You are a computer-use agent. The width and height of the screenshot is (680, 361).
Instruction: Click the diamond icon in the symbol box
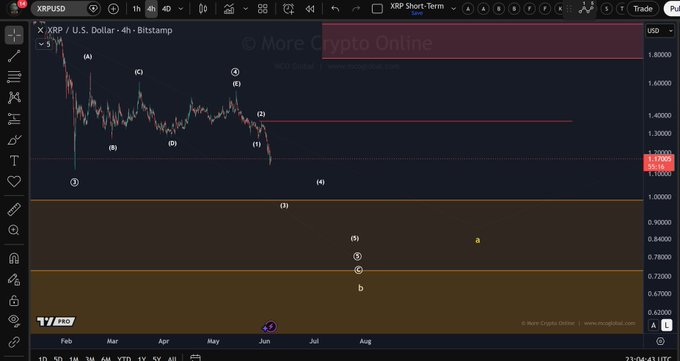pos(93,9)
